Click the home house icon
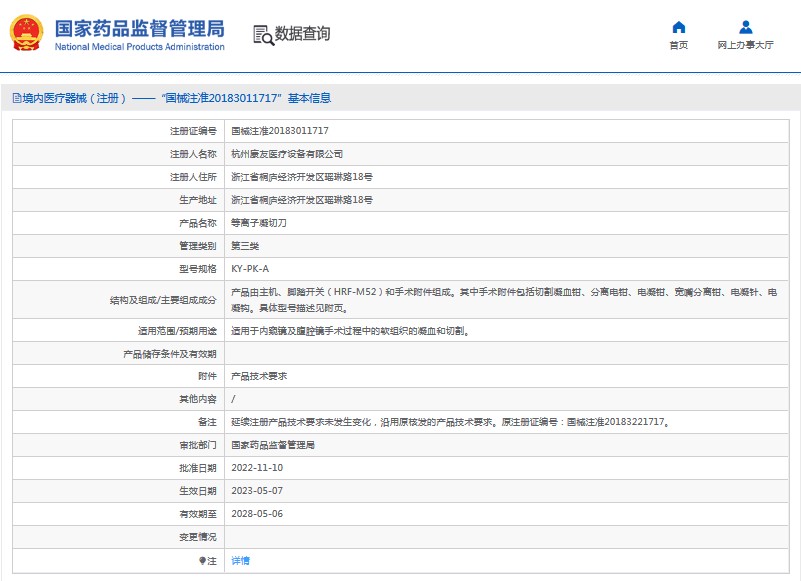The image size is (801, 581). tap(678, 27)
